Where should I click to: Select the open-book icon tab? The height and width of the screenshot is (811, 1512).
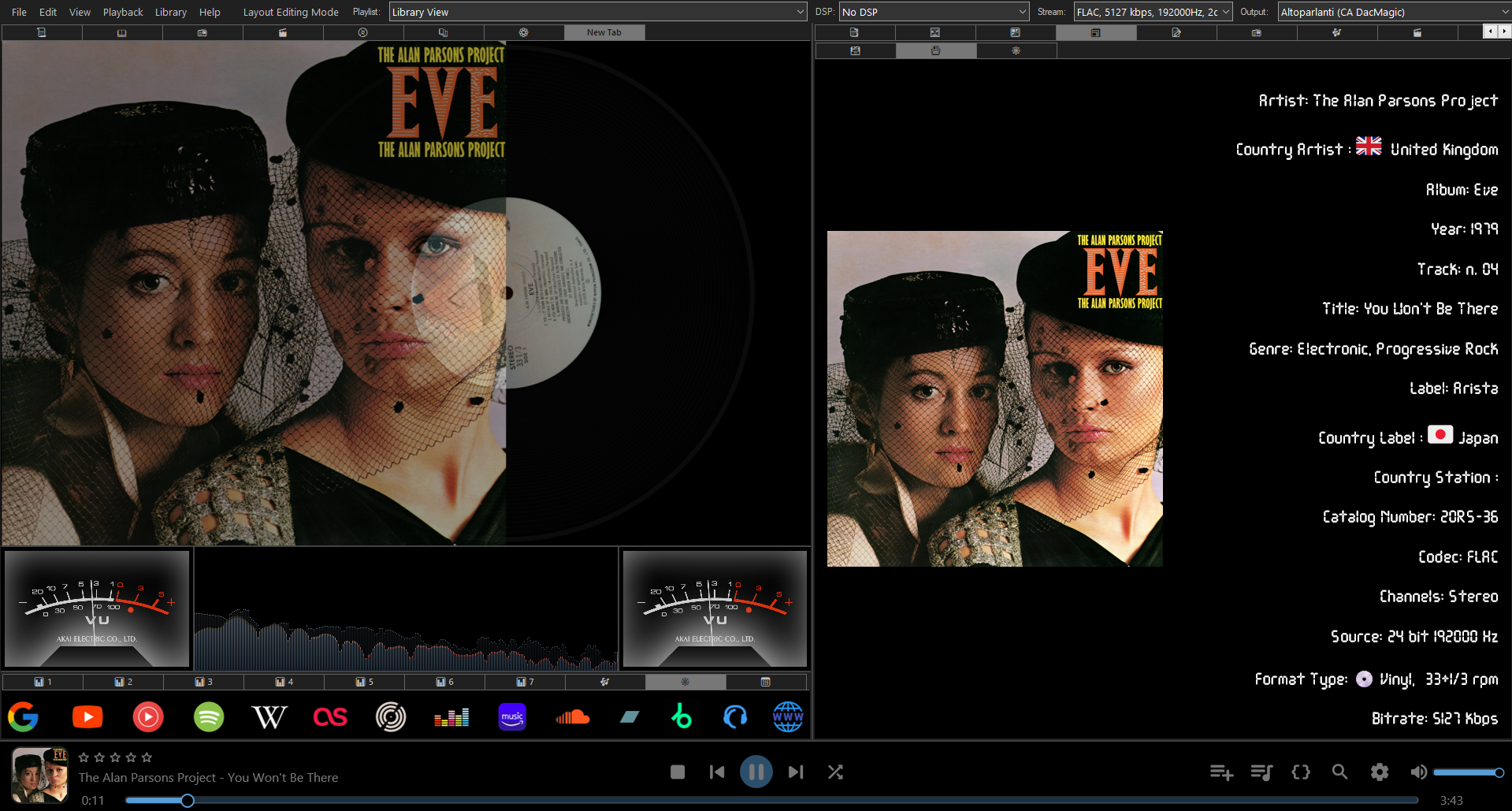[122, 32]
